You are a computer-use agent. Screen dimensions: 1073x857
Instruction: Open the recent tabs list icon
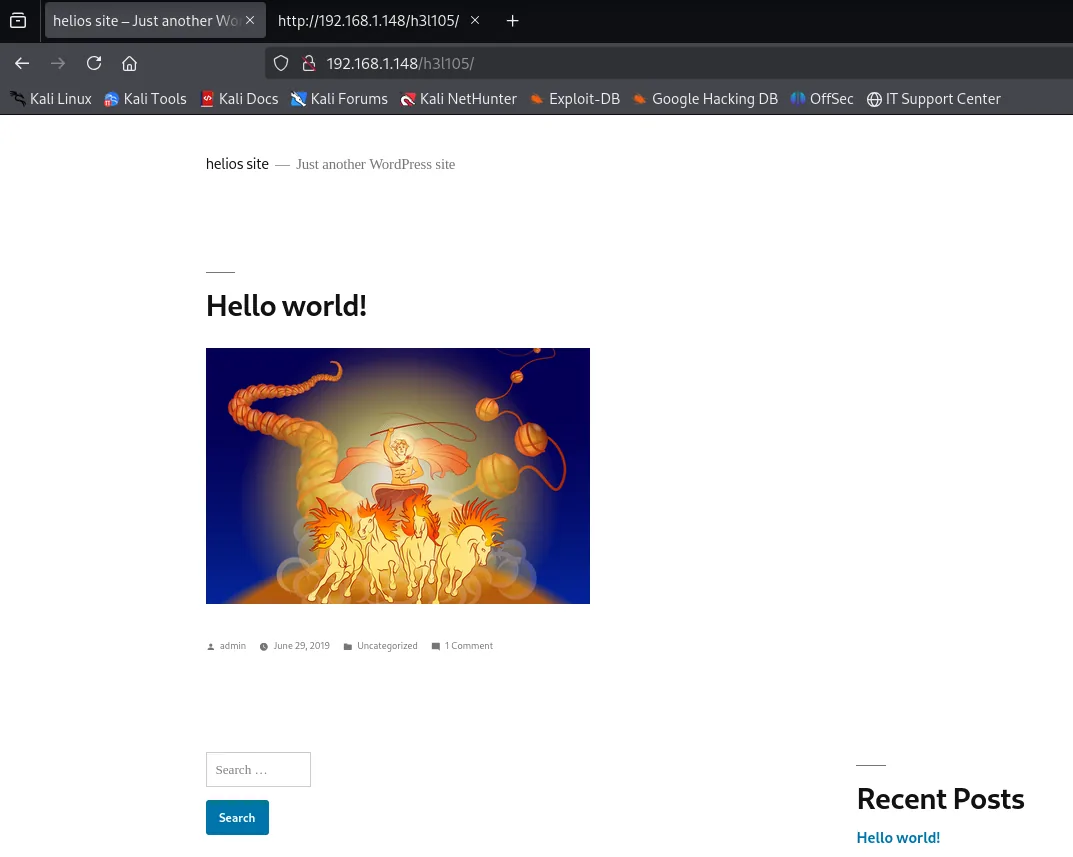coord(18,21)
